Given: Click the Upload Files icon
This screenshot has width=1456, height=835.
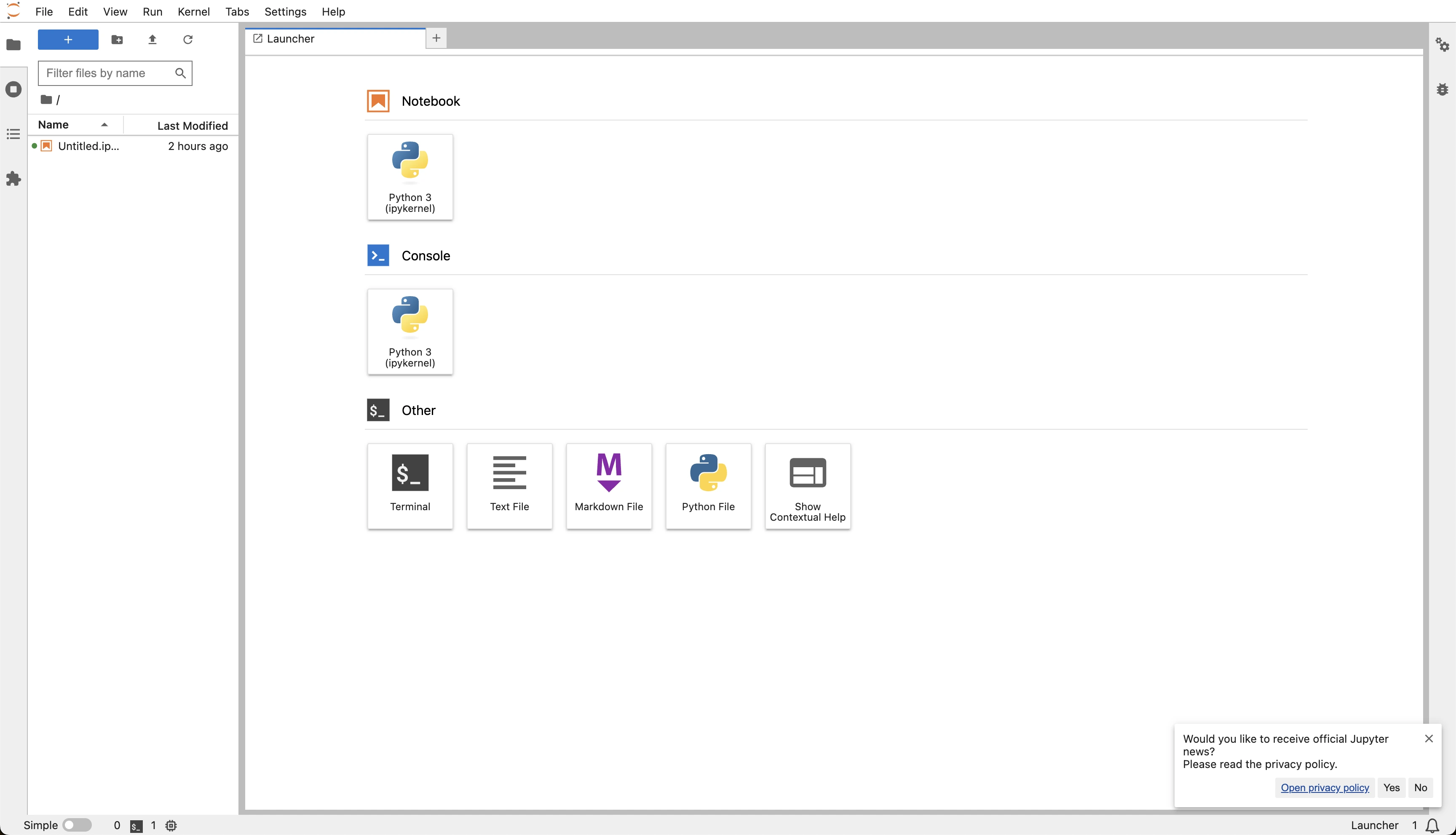Looking at the screenshot, I should pos(153,40).
